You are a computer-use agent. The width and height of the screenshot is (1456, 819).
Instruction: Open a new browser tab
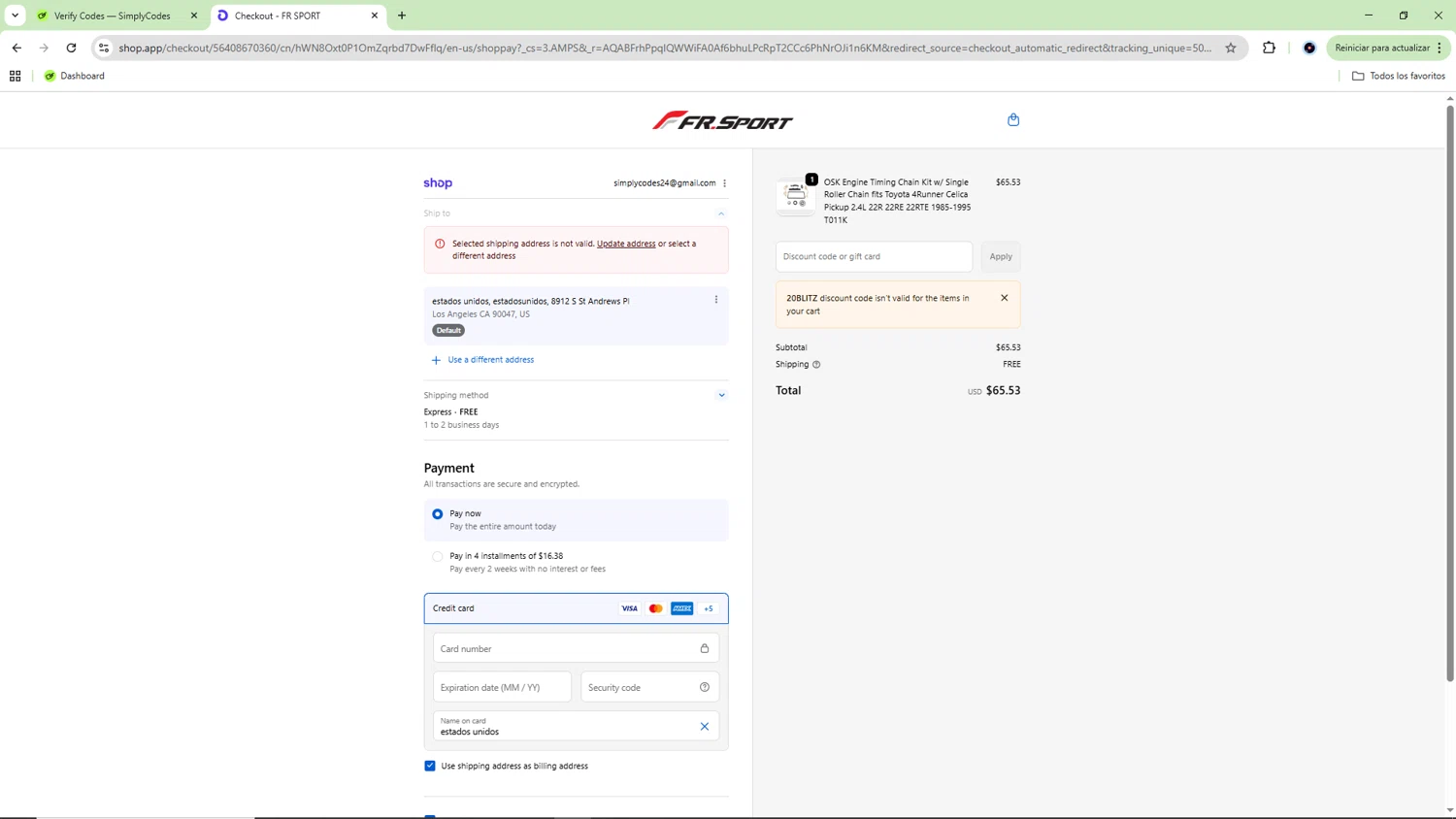click(402, 16)
